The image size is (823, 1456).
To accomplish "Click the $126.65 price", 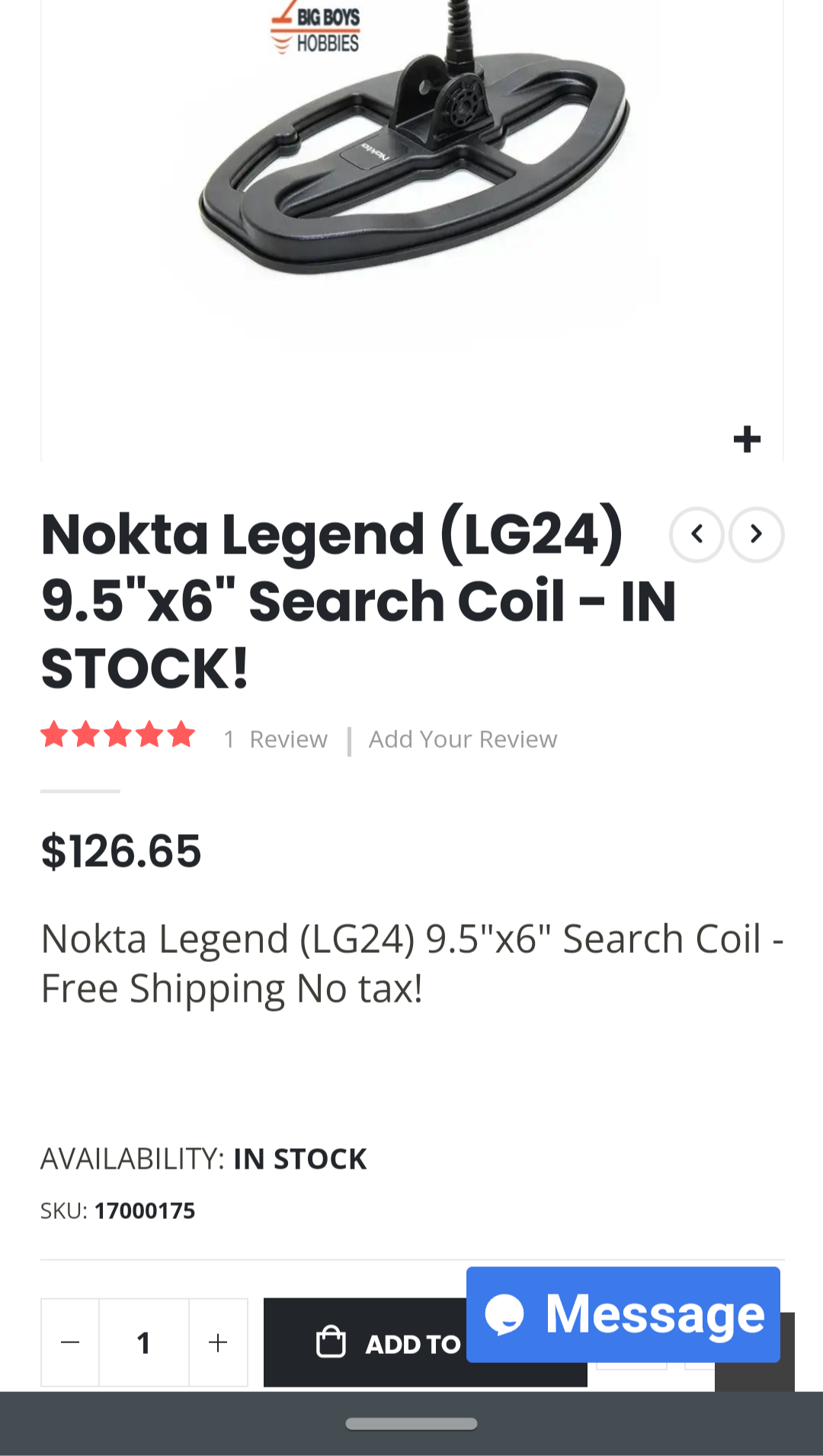I will [121, 851].
